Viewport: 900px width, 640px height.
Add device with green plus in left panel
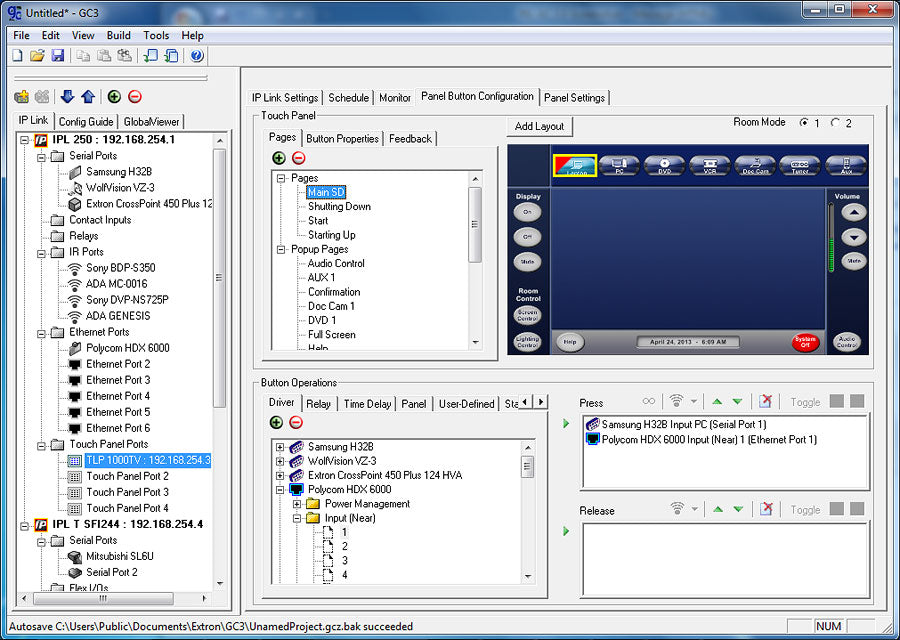pyautogui.click(x=114, y=96)
